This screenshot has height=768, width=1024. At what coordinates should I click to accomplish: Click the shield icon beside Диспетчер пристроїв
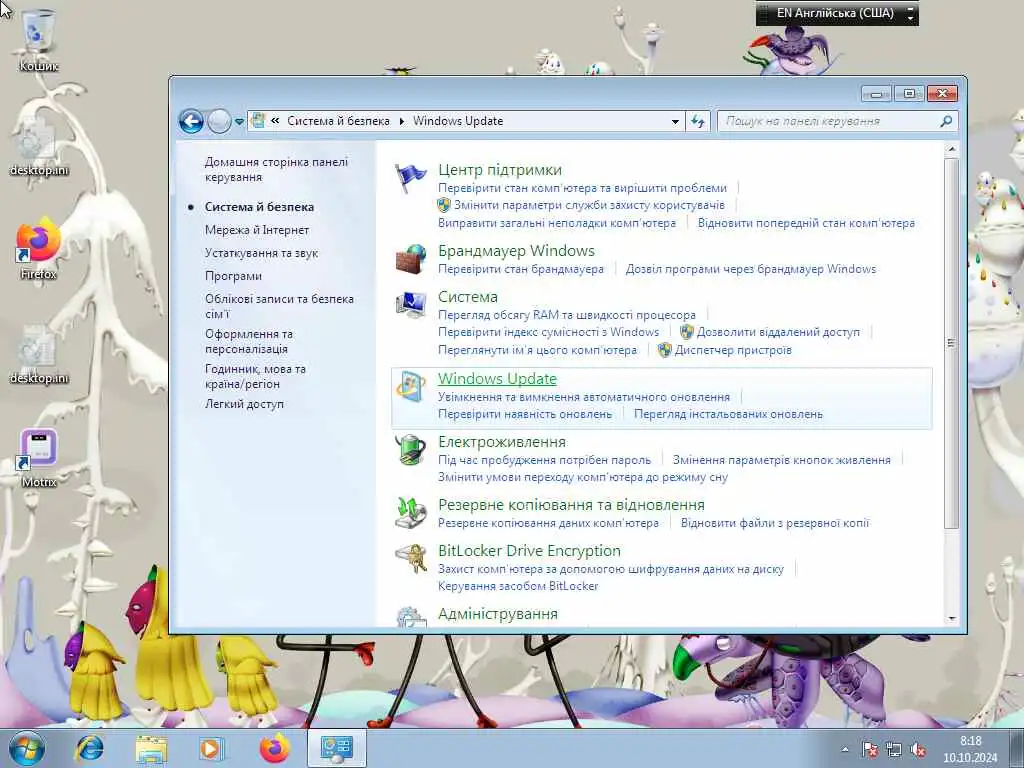[x=664, y=350]
